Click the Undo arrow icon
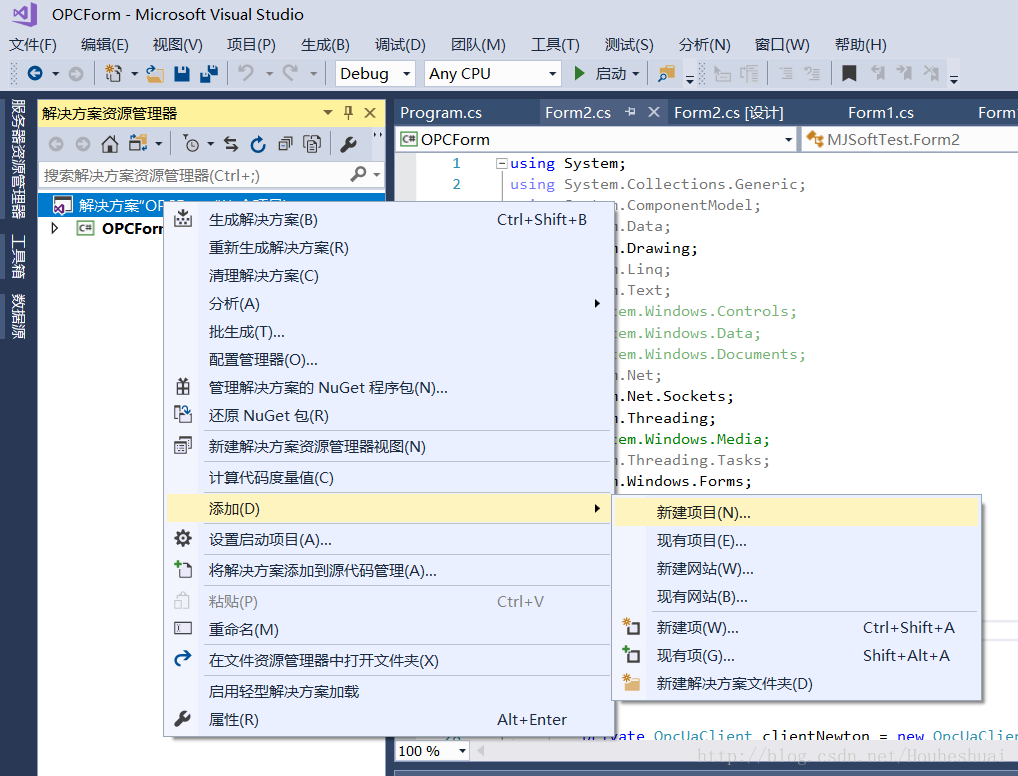The image size is (1018, 776). click(245, 73)
